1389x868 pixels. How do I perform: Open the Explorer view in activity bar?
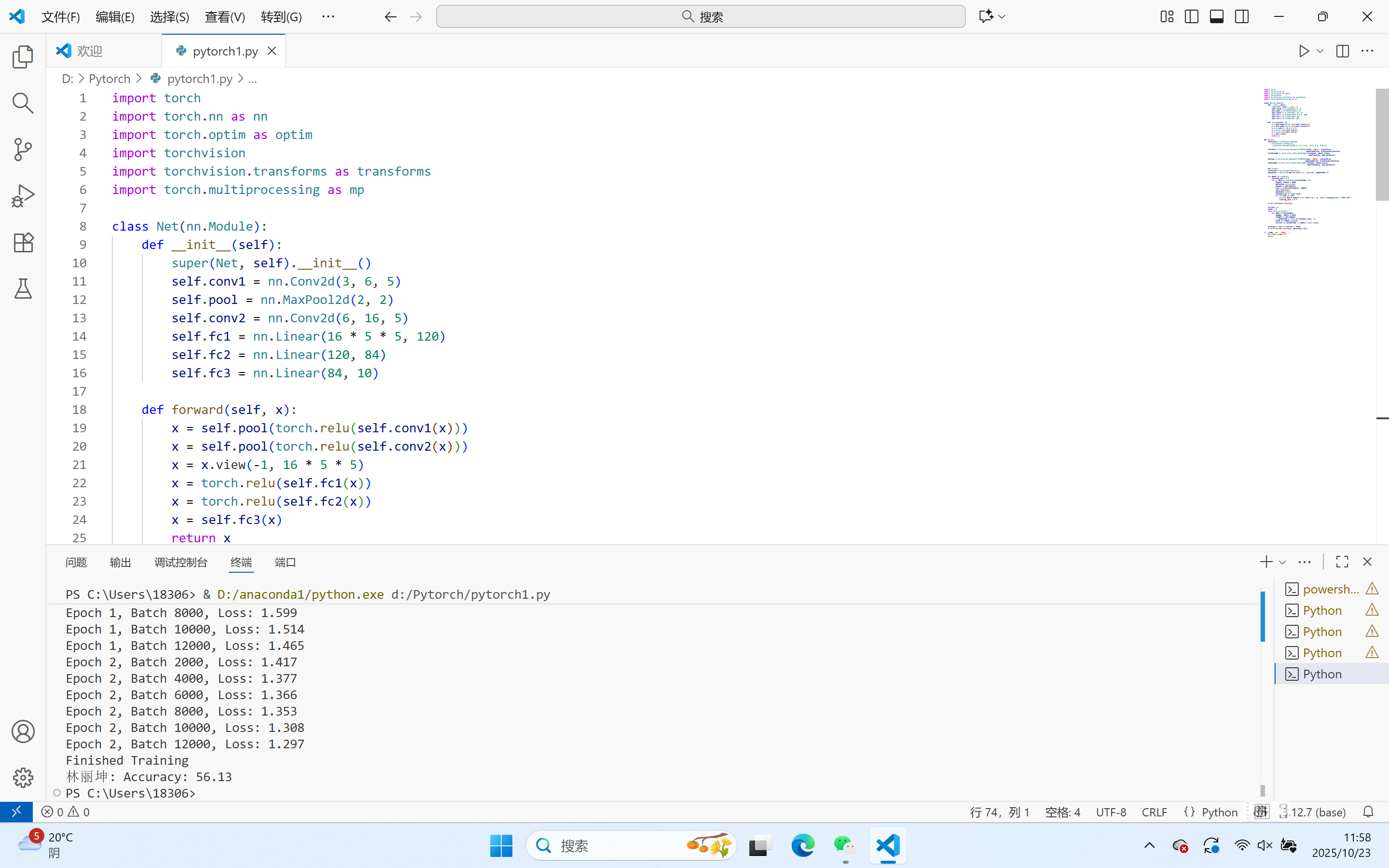(x=23, y=57)
